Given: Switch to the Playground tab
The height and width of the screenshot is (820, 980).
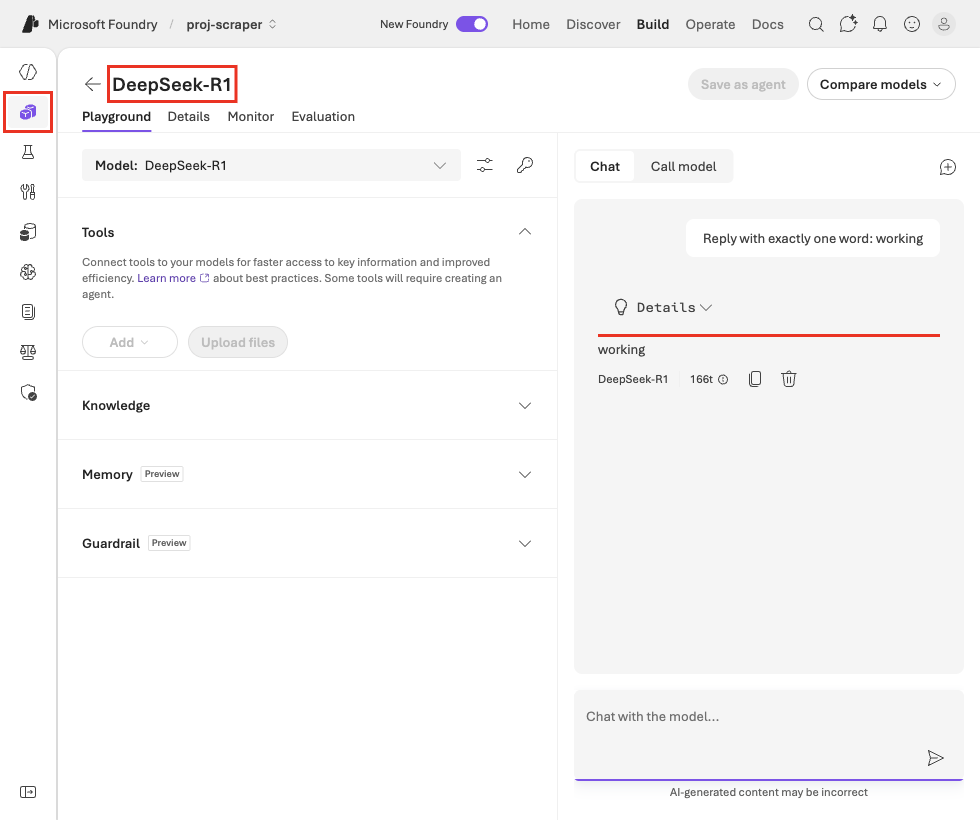Looking at the screenshot, I should [116, 117].
